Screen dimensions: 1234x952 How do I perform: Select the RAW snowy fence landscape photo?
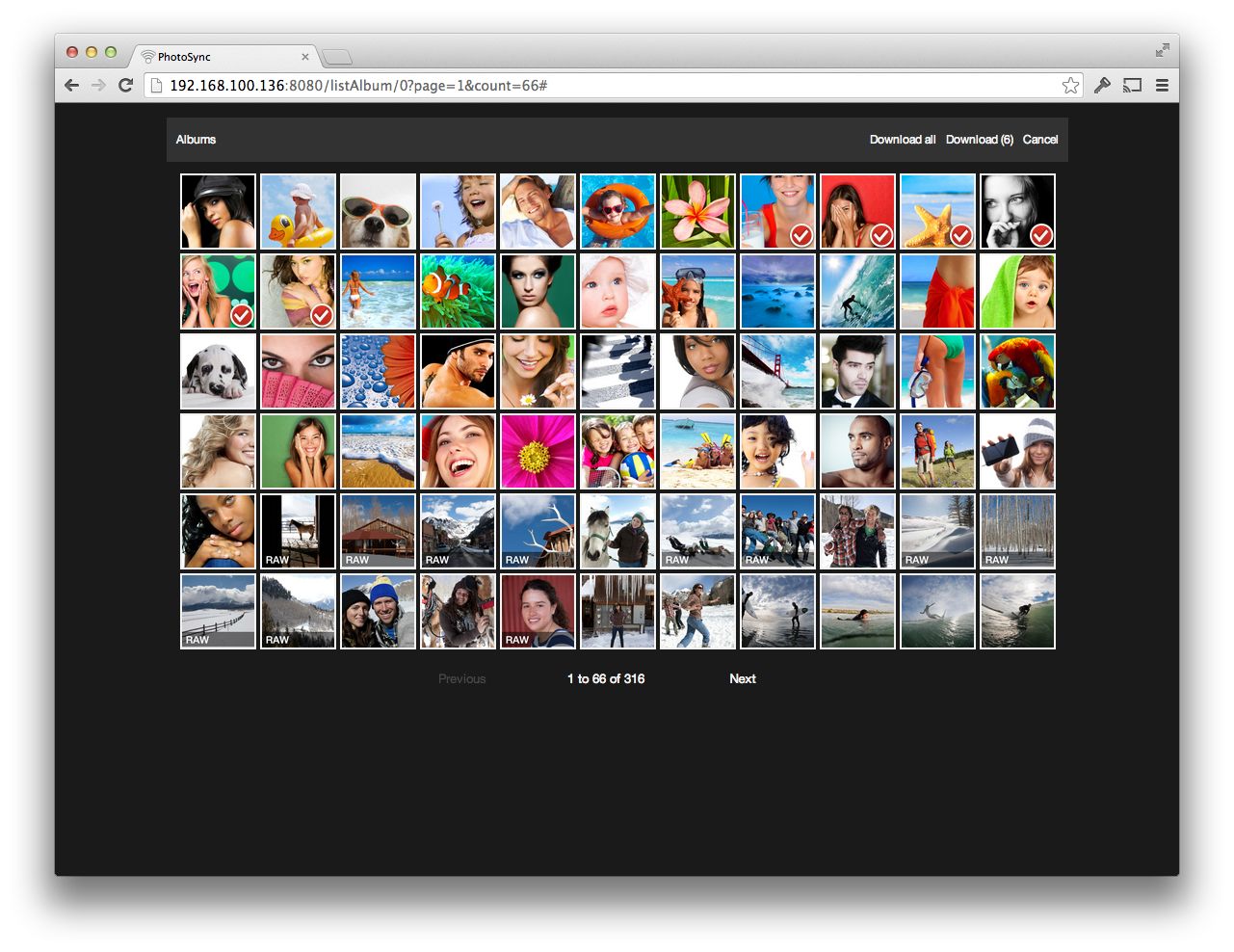coord(218,611)
